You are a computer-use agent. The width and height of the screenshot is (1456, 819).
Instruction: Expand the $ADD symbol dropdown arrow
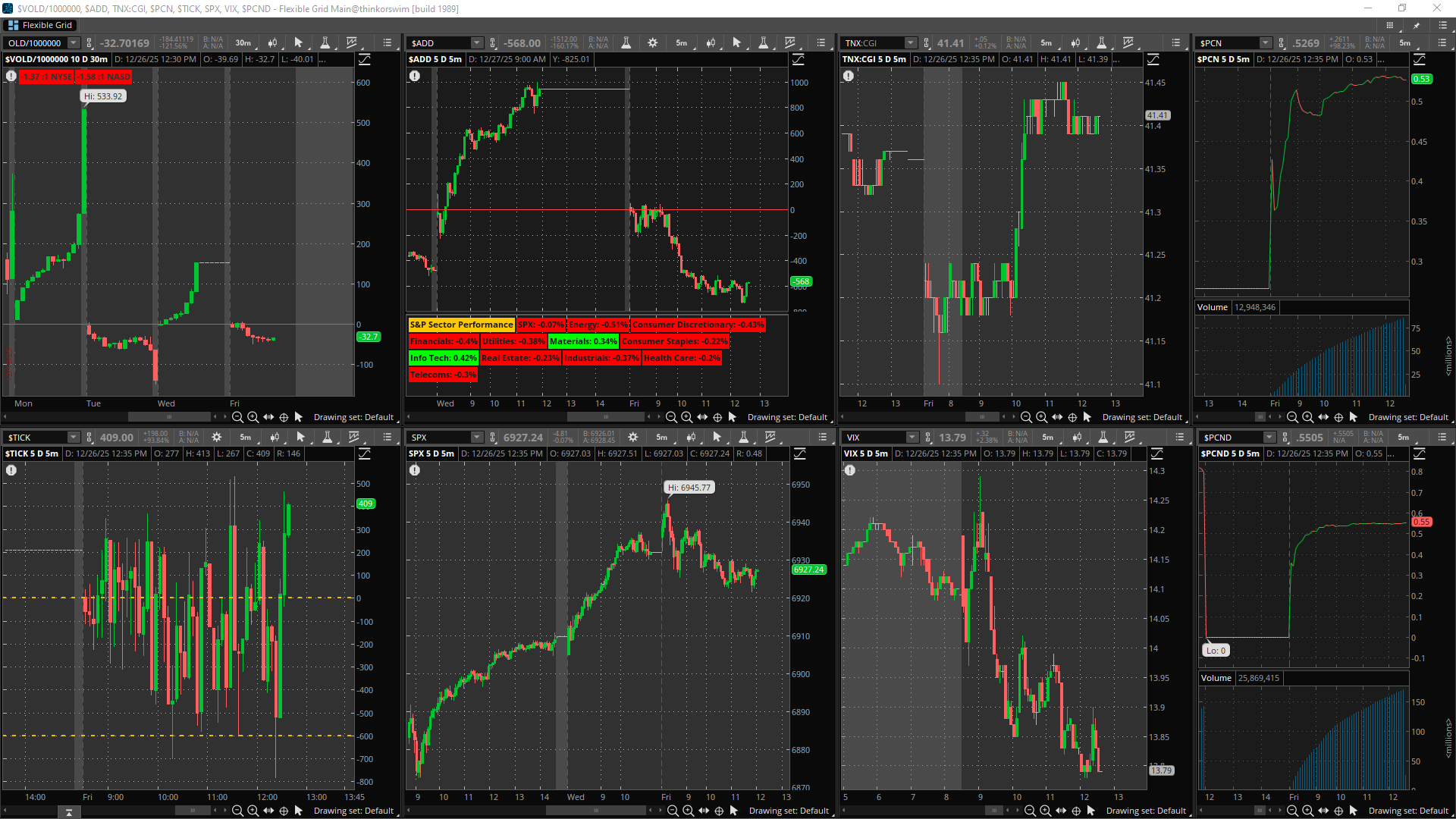click(476, 43)
